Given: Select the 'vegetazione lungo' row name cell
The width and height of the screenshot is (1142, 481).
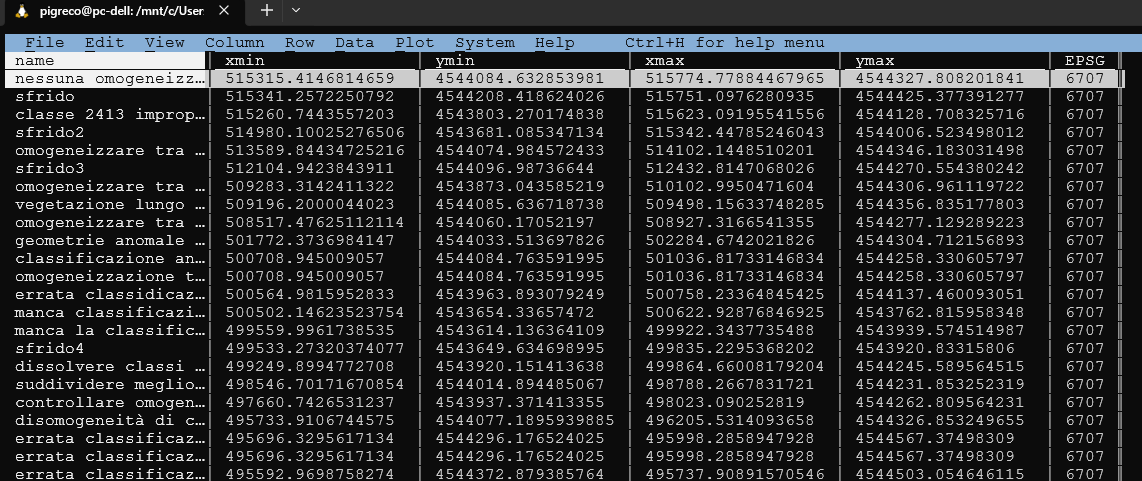Looking at the screenshot, I should click(x=110, y=204).
